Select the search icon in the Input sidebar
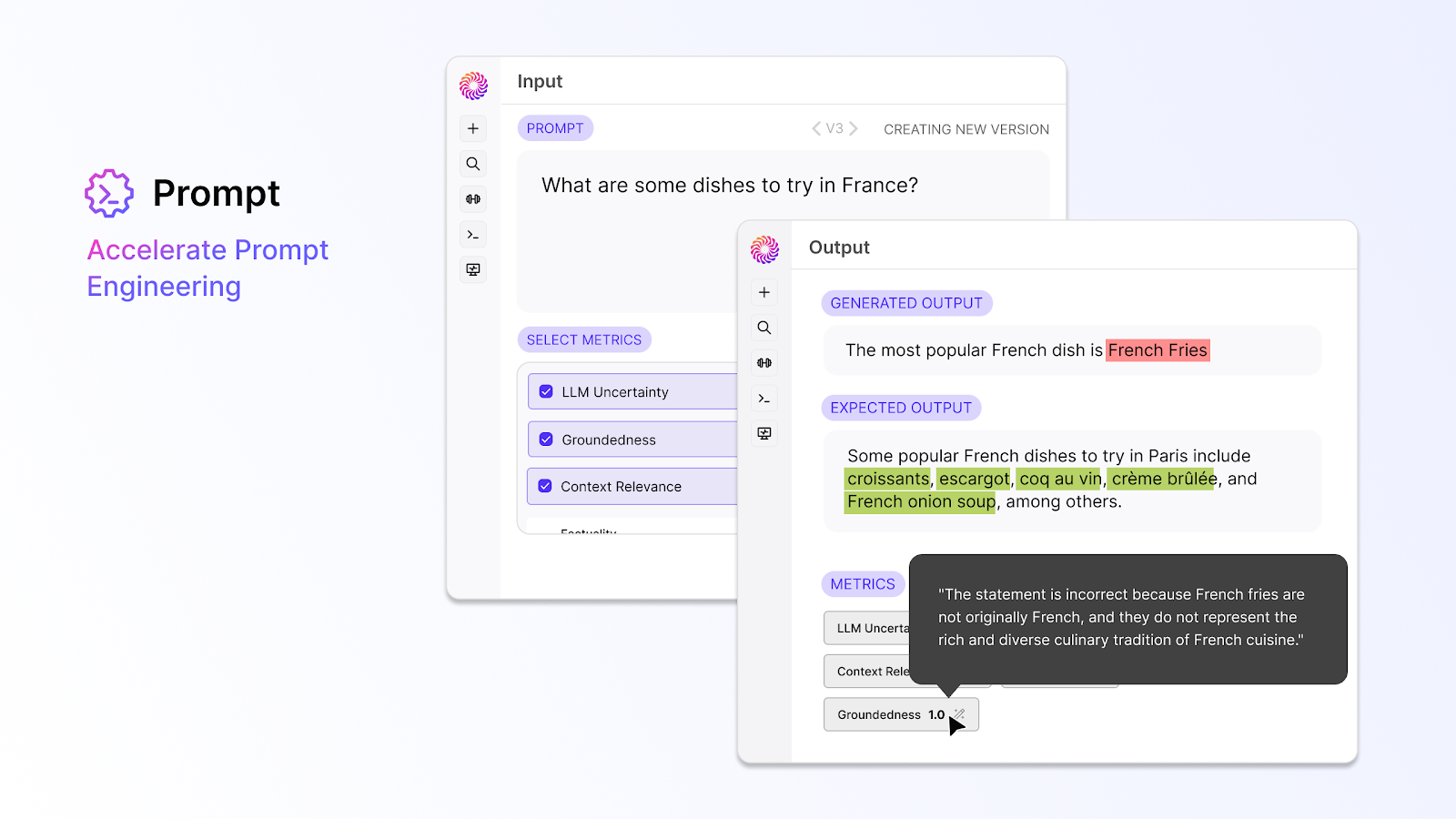Viewport: 1456px width, 819px height. (472, 164)
